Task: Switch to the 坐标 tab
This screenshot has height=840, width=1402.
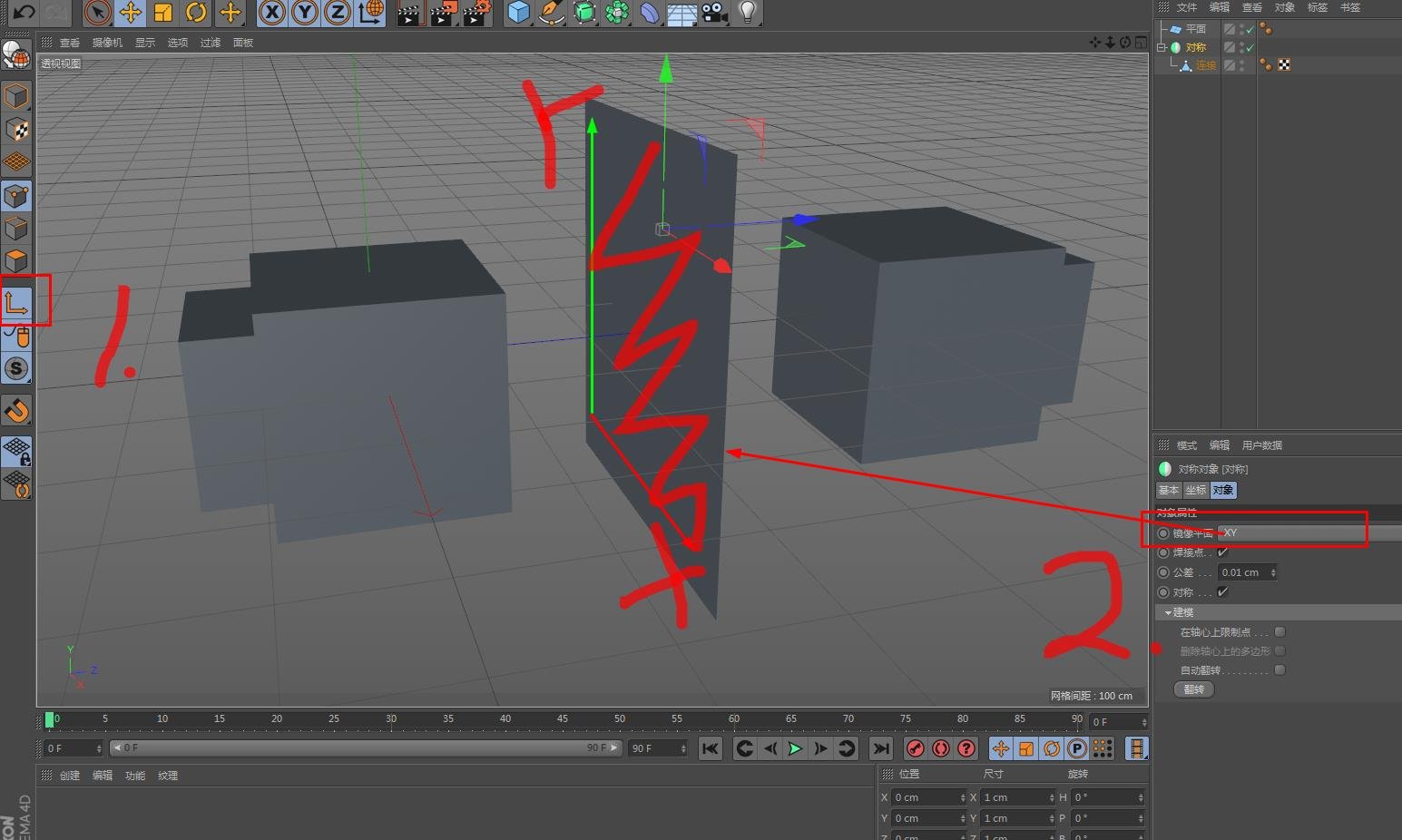Action: [1196, 491]
